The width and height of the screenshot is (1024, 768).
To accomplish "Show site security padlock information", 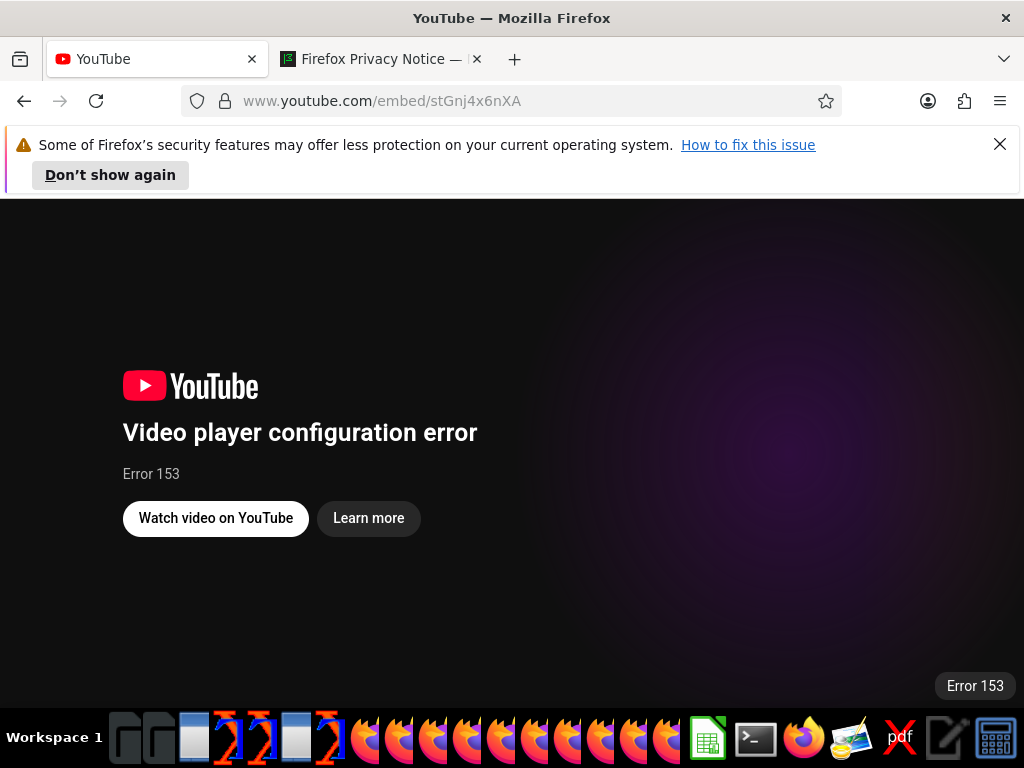I will coord(225,101).
